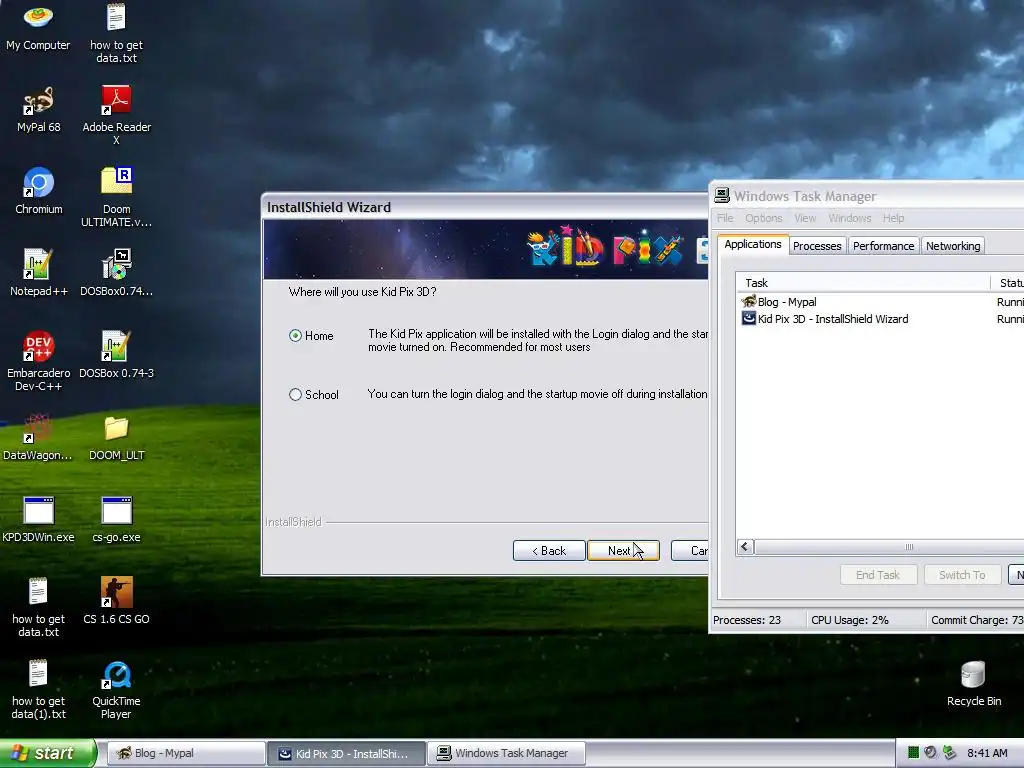Image resolution: width=1024 pixels, height=768 pixels.
Task: Click the Task Manager title bar icon
Action: coord(722,195)
